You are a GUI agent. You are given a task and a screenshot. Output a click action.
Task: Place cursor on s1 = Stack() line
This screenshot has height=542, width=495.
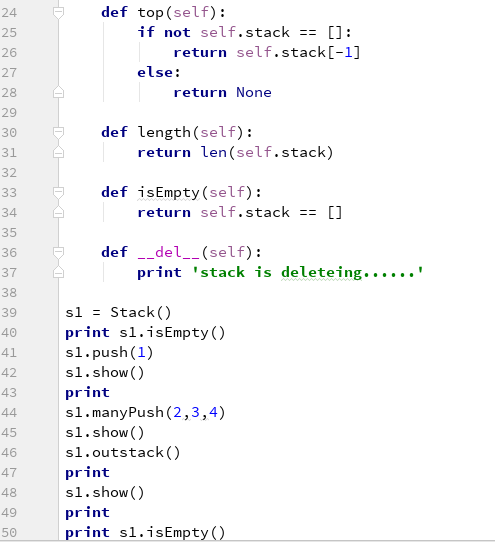coord(118,312)
